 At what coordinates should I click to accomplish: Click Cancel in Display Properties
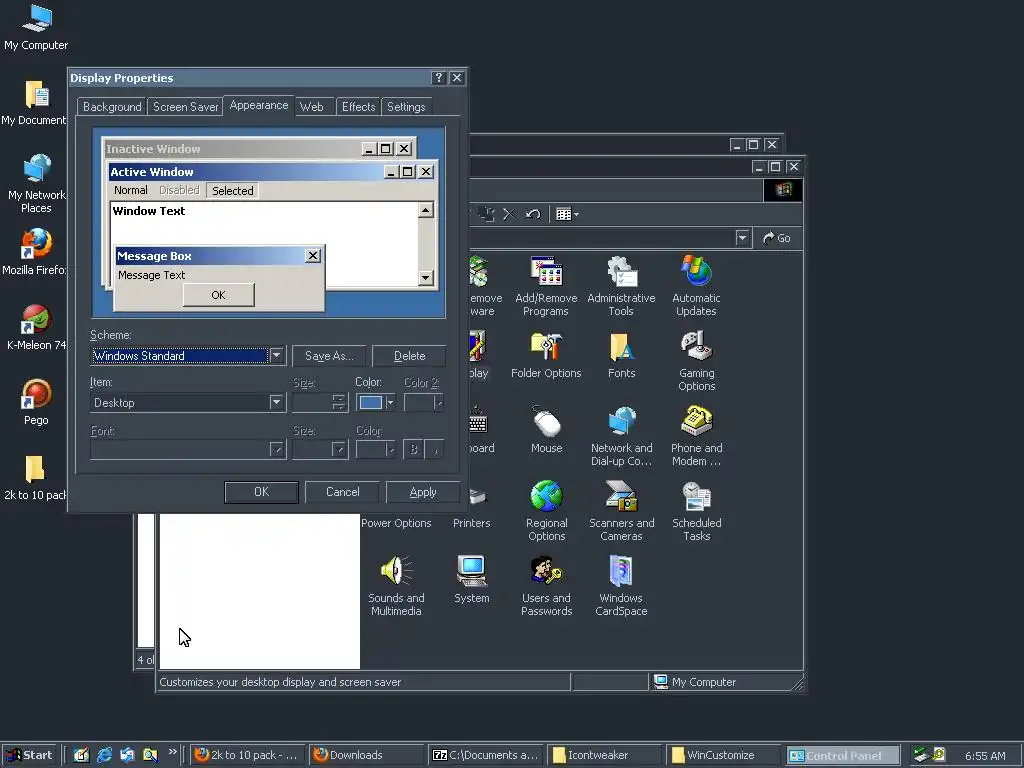click(342, 492)
